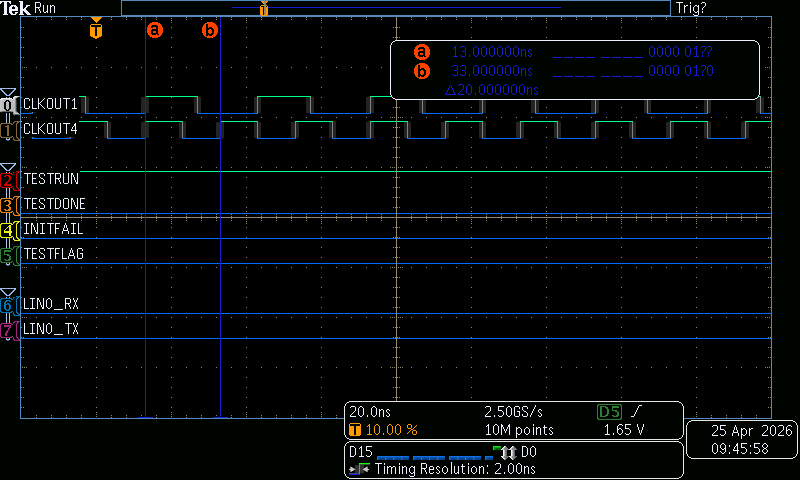The image size is (800, 480).
Task: Click the TESTDONE signal label
Action: [54, 204]
